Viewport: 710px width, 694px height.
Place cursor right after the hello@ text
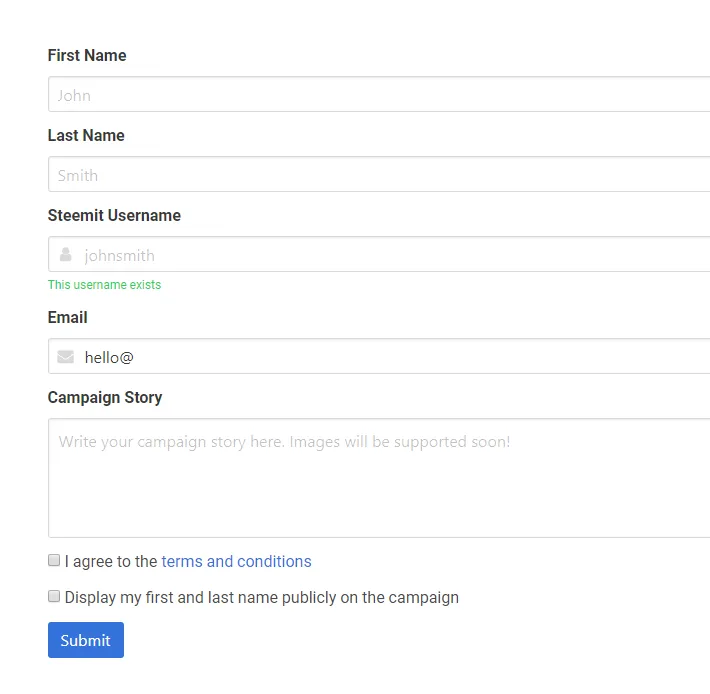point(134,358)
